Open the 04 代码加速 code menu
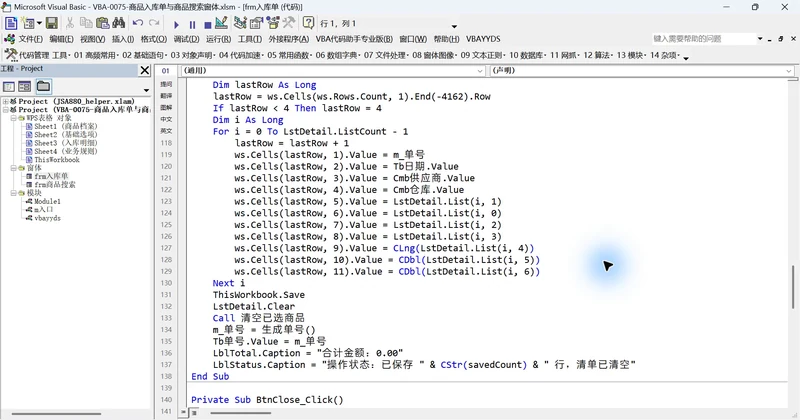This screenshot has width=800, height=420. 240,55
